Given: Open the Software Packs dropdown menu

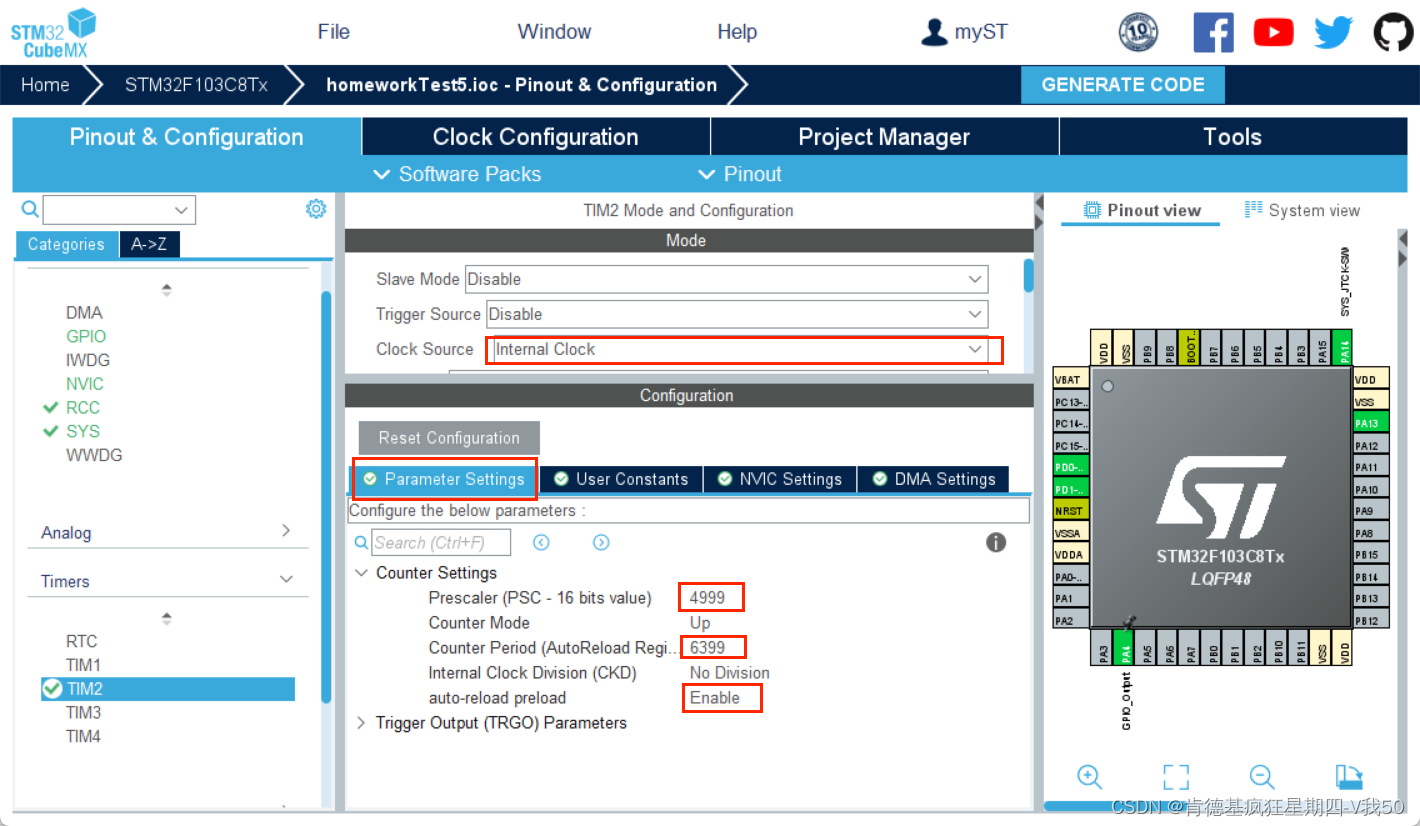Looking at the screenshot, I should (457, 174).
